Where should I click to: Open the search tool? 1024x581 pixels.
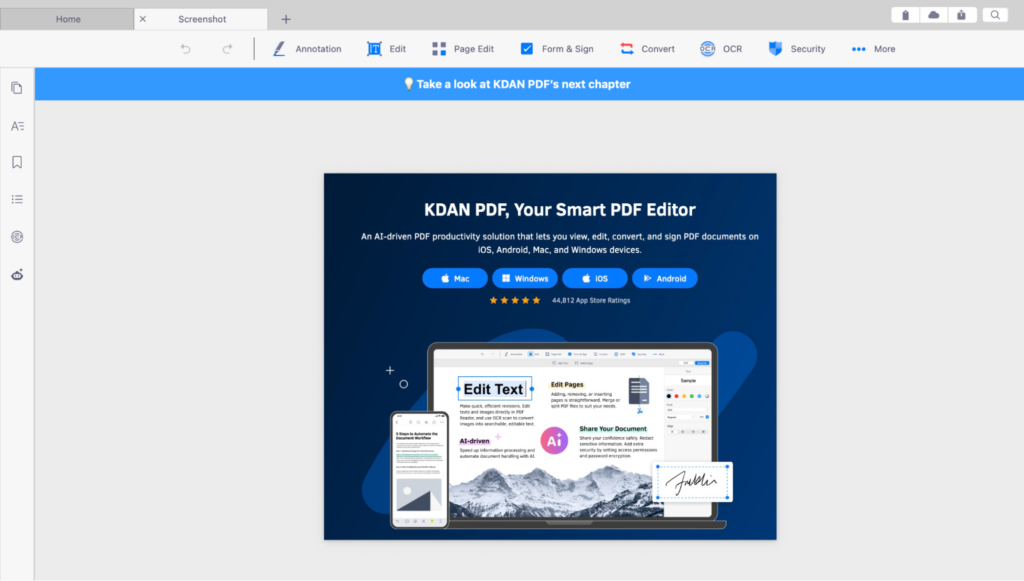tap(993, 14)
